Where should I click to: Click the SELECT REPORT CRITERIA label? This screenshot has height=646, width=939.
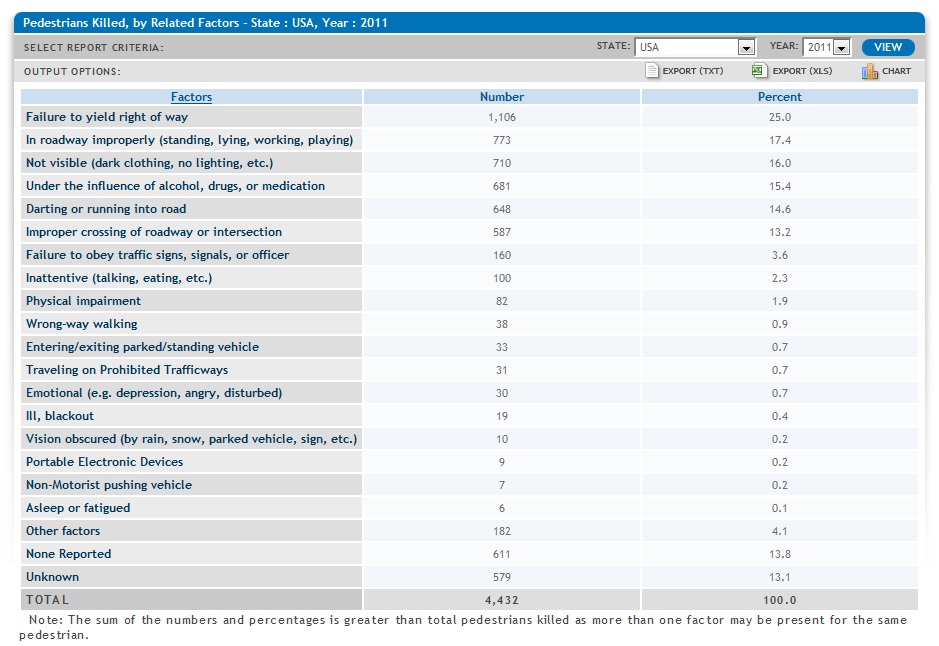93,48
